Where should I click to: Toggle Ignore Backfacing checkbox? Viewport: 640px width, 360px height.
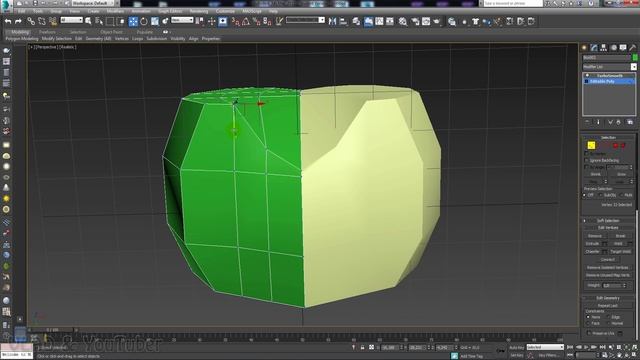[x=587, y=160]
